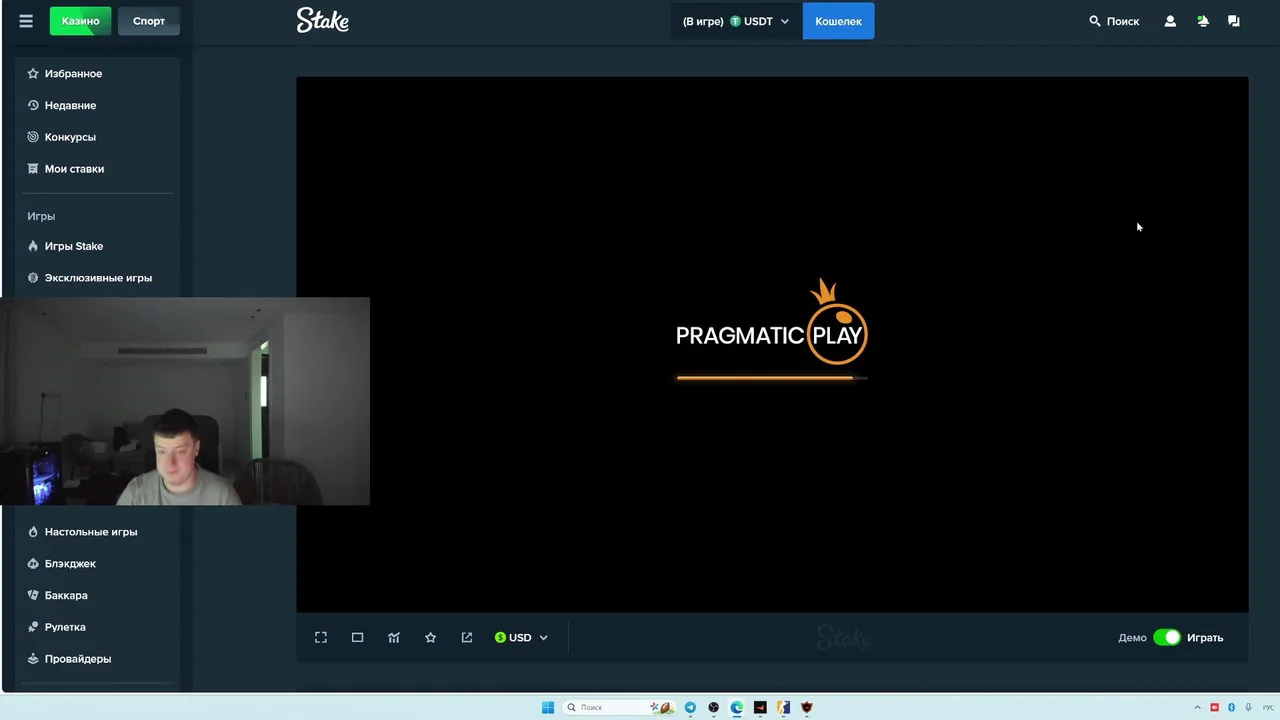Open the hamburger menu icon
1280x720 pixels.
pos(26,21)
